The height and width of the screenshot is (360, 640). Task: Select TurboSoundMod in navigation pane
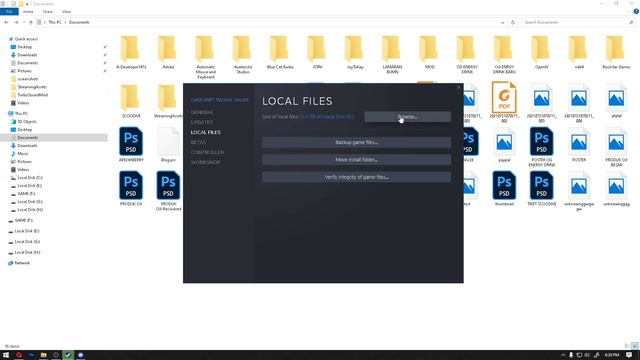32,95
